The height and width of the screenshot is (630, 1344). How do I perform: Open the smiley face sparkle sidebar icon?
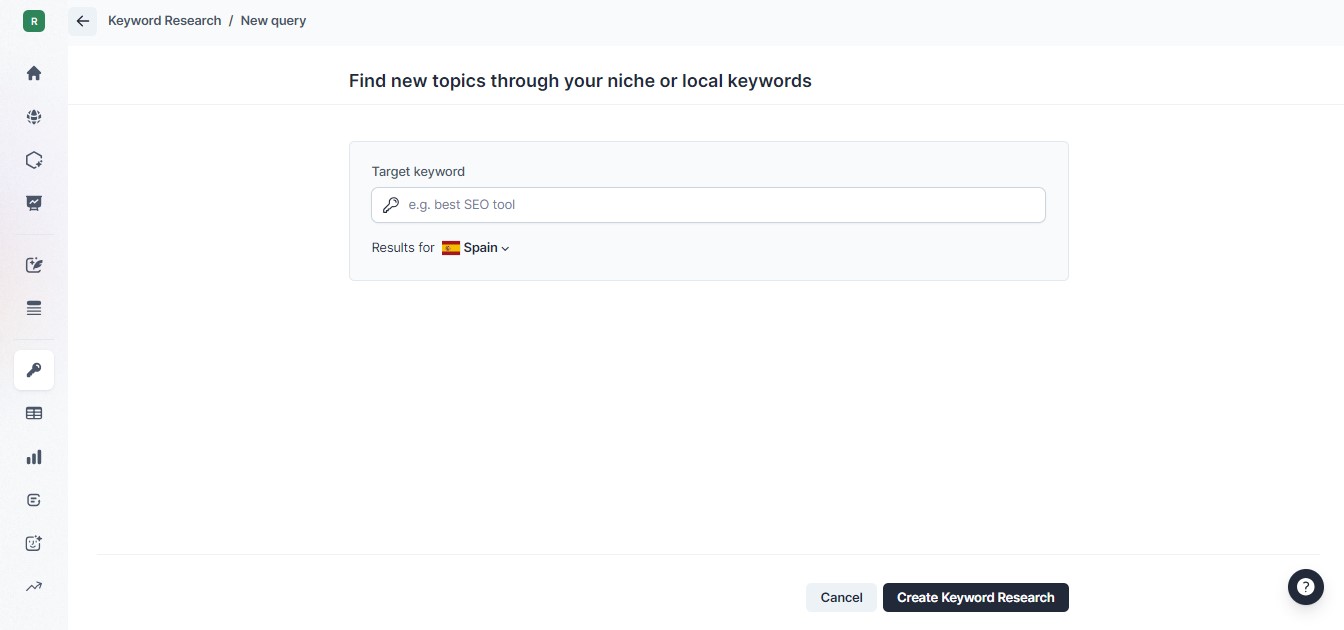34,543
